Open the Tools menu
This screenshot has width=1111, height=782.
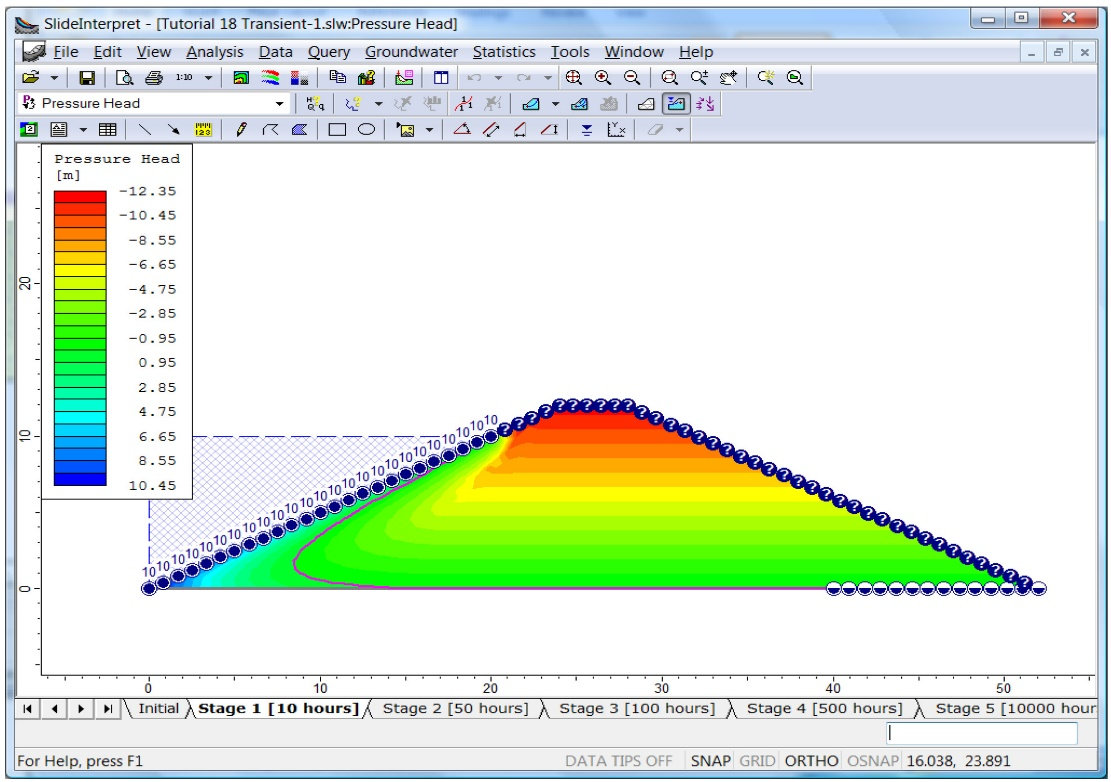[x=570, y=52]
